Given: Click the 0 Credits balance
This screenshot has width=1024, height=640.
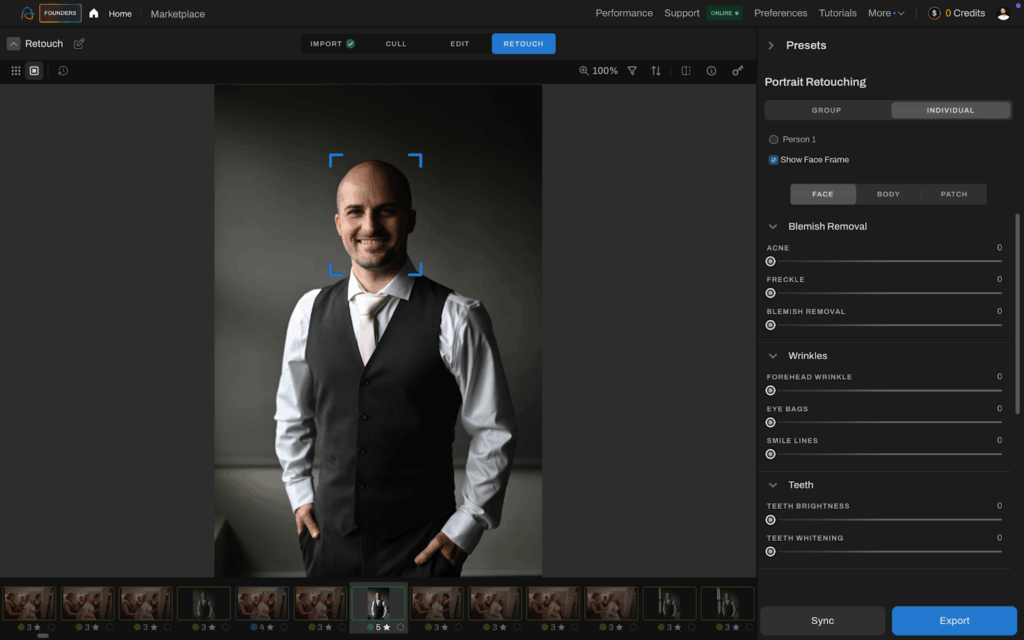Looking at the screenshot, I should pyautogui.click(x=965, y=13).
